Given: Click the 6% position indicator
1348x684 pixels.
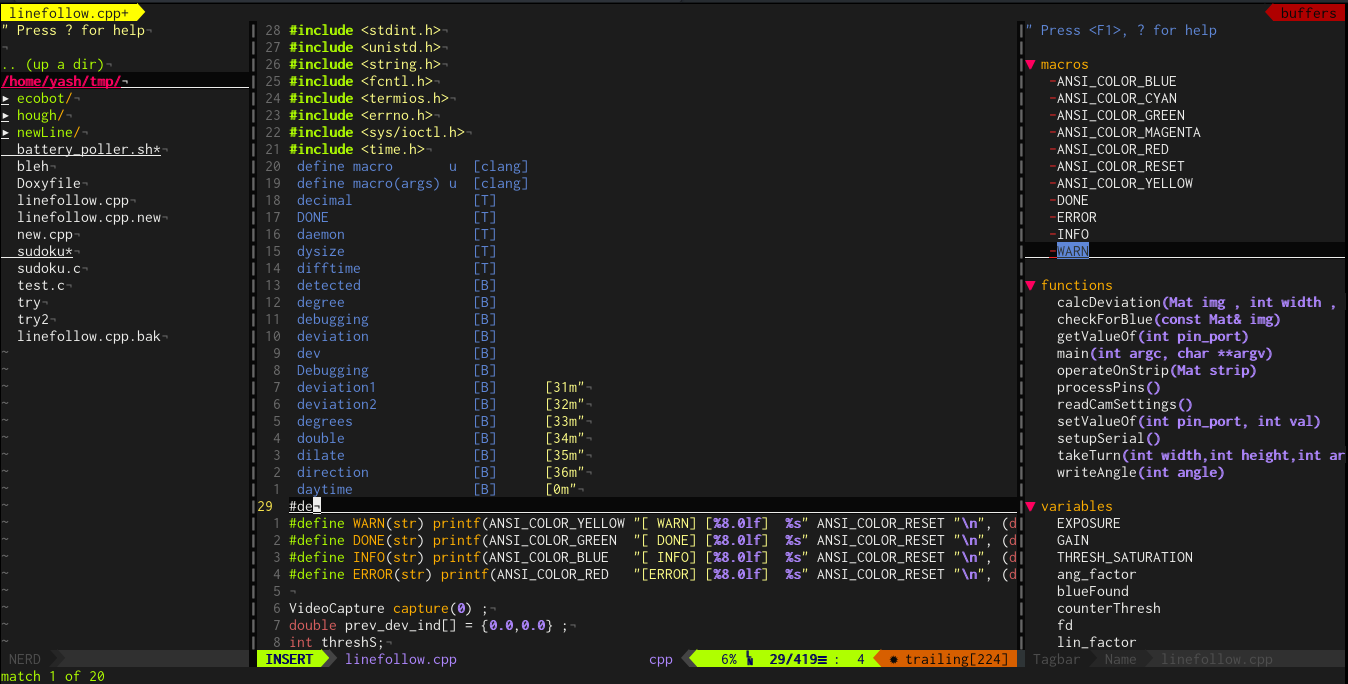Looking at the screenshot, I should click(x=728, y=659).
